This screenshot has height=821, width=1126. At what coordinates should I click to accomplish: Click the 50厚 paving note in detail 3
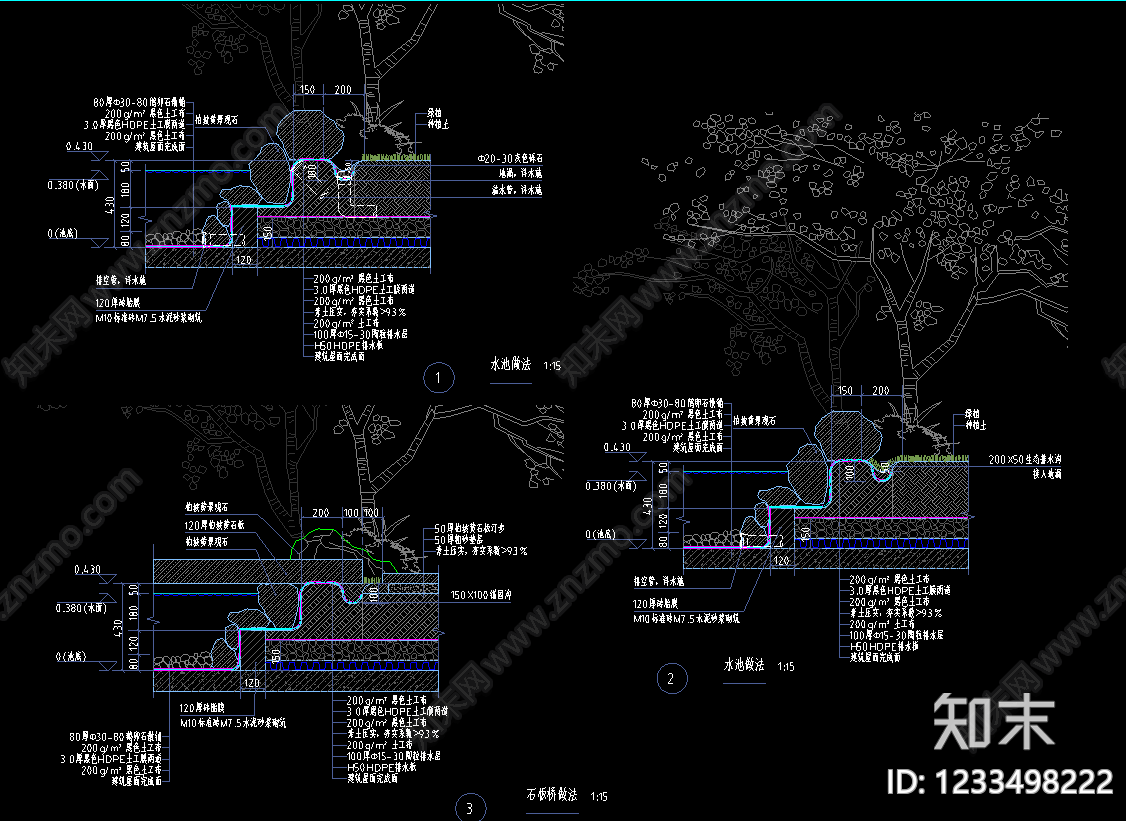[470, 528]
